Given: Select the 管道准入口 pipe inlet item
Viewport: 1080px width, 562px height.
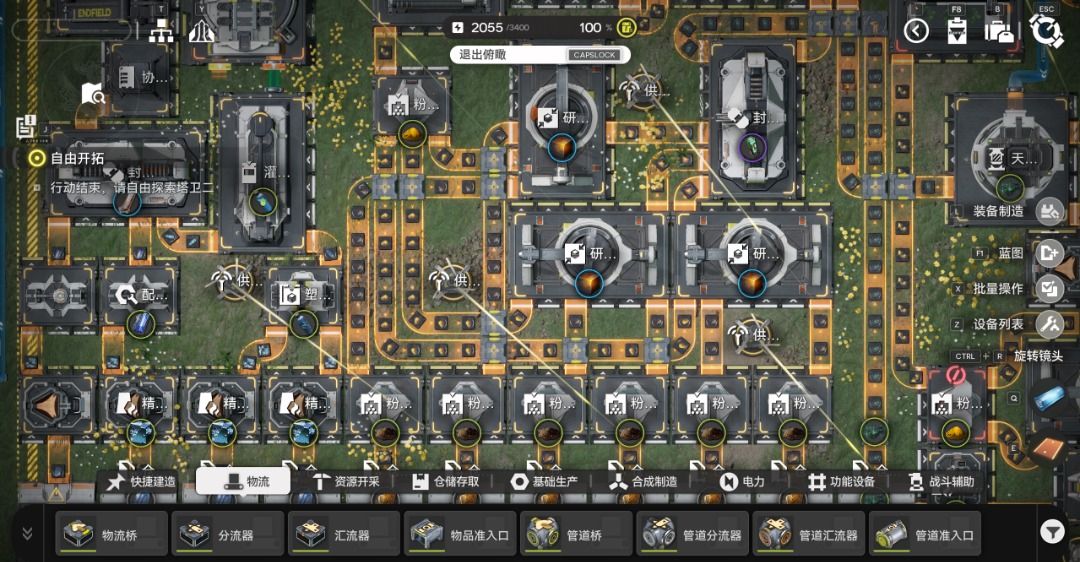Looking at the screenshot, I should [x=925, y=534].
